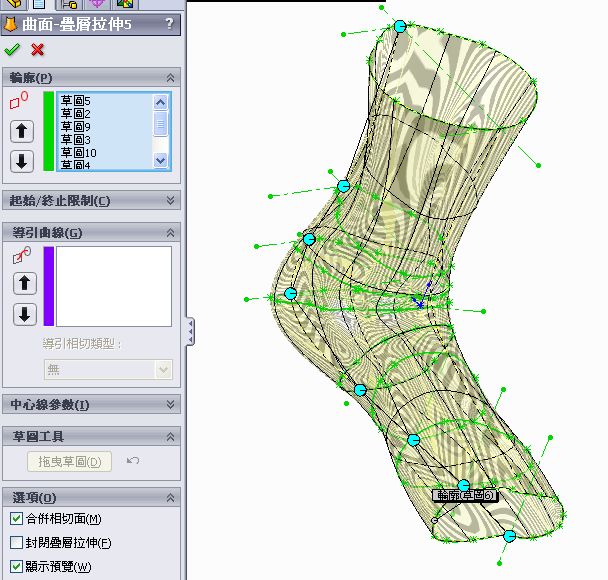Move selected profile down in 輪廓 list

(22, 161)
